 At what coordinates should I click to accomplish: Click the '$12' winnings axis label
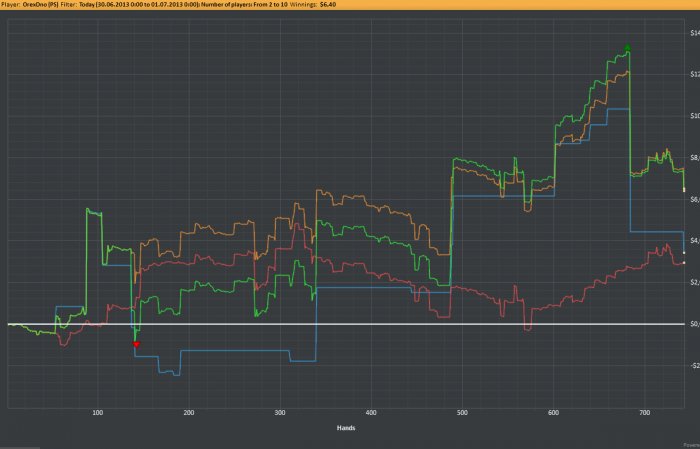[x=695, y=74]
